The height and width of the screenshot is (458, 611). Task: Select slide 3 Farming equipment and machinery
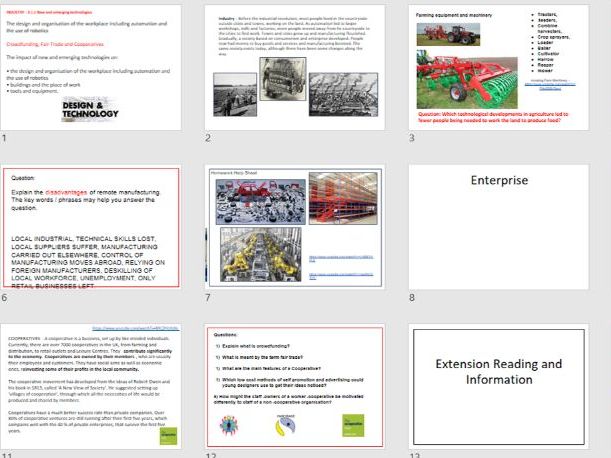(498, 67)
